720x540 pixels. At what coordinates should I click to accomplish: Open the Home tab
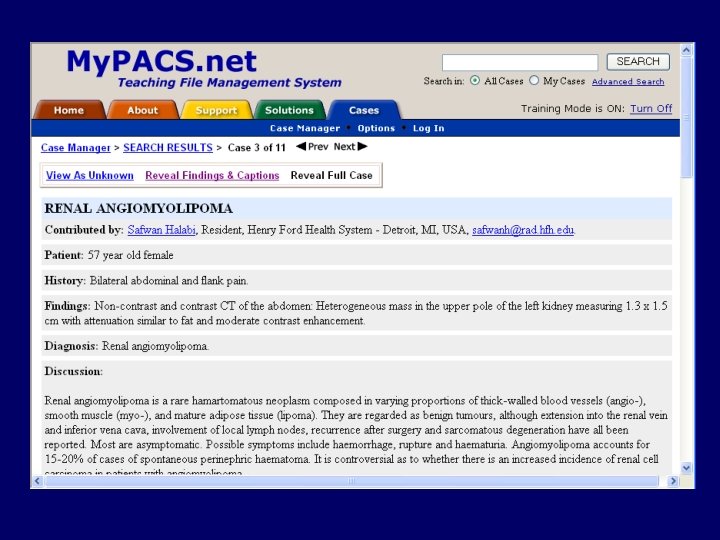pyautogui.click(x=69, y=110)
